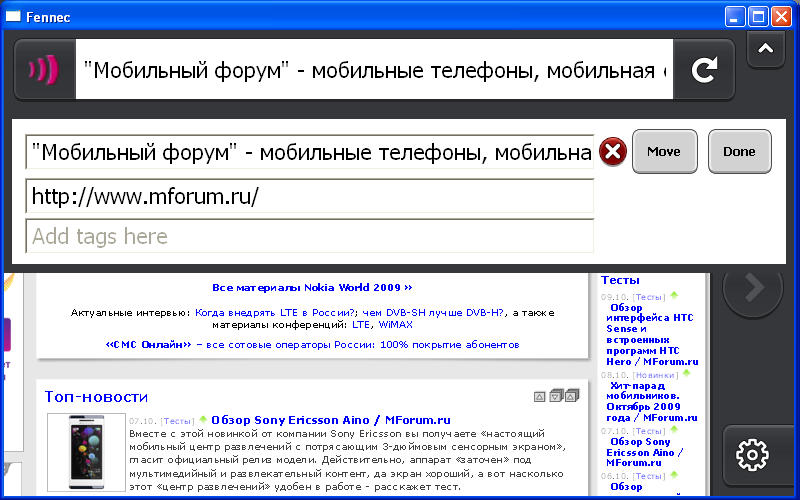The image size is (800, 500).
Task: Click the bookmark URL field with mforum.ru
Action: click(x=310, y=195)
